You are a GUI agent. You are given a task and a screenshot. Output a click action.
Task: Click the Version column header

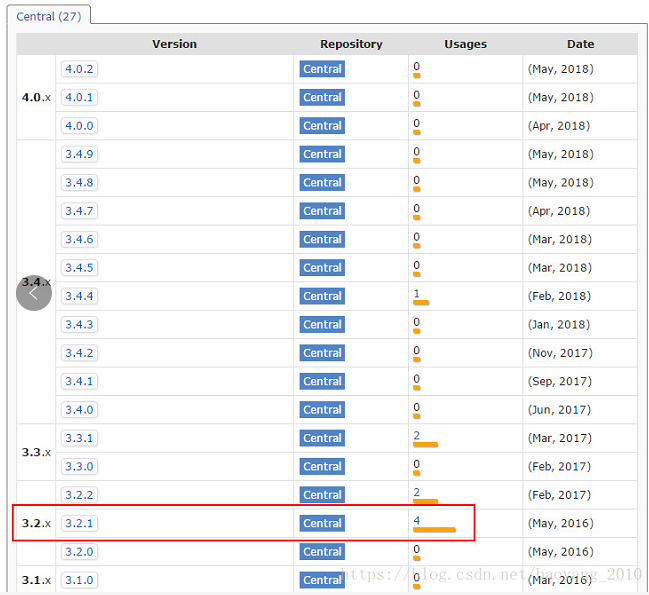[174, 44]
